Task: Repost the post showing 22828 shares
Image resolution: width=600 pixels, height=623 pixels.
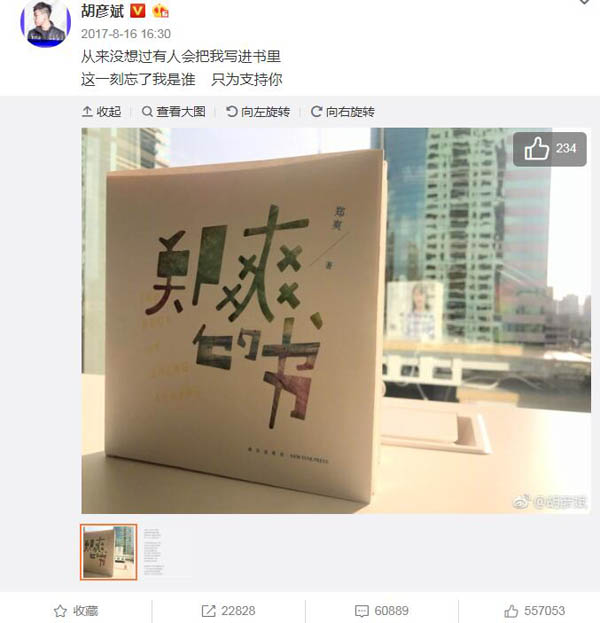Action: tap(228, 611)
